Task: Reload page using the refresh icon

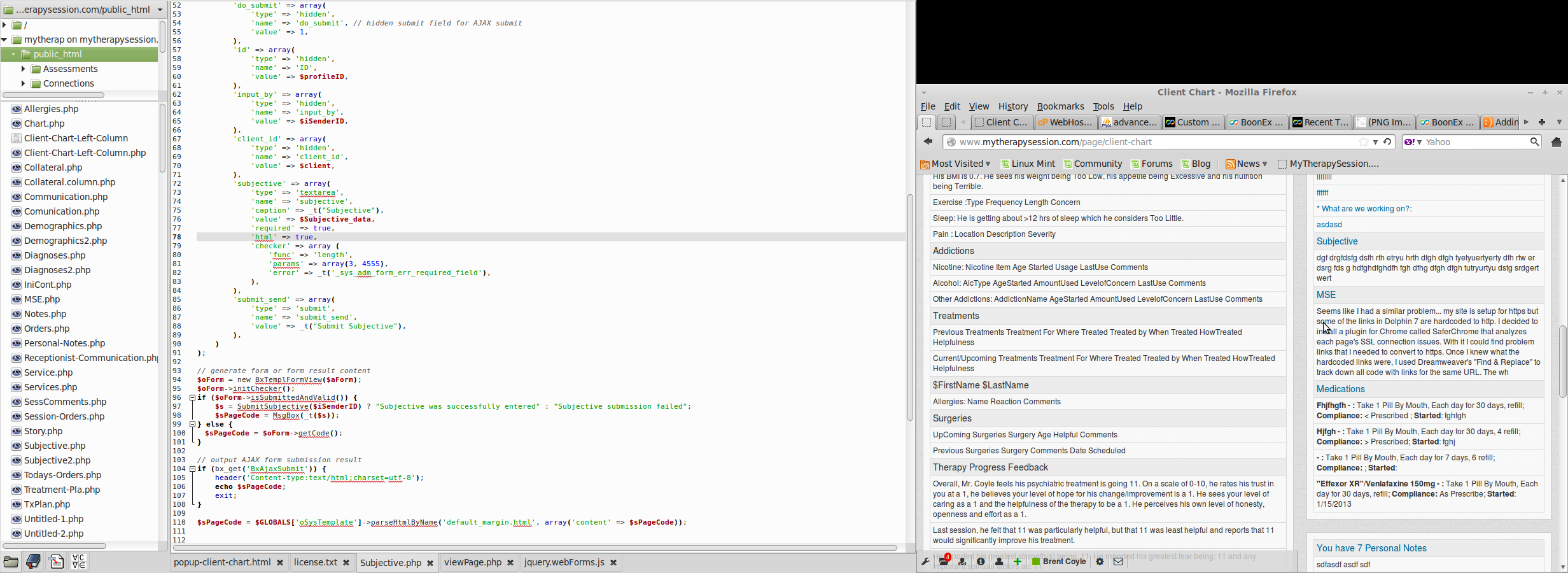Action: click(1388, 142)
